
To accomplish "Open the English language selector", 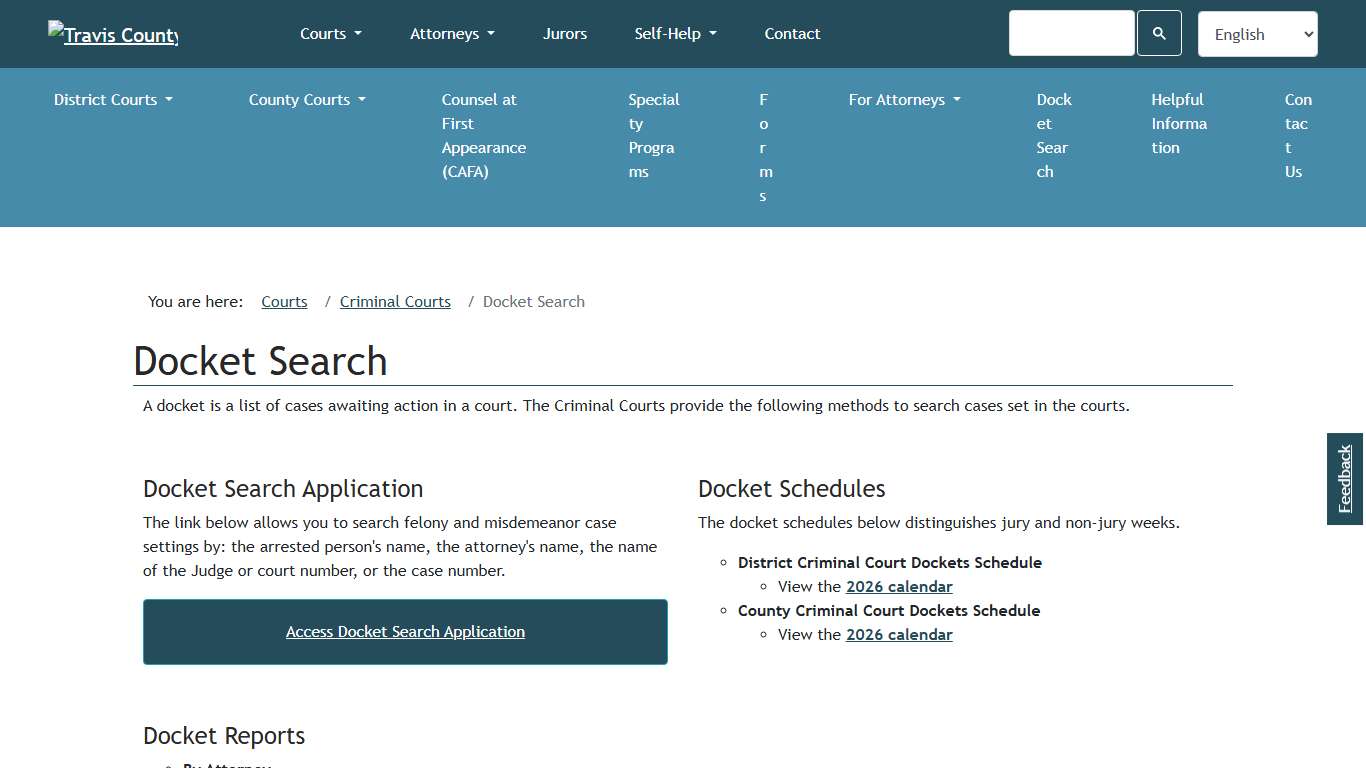I will 1257,33.
